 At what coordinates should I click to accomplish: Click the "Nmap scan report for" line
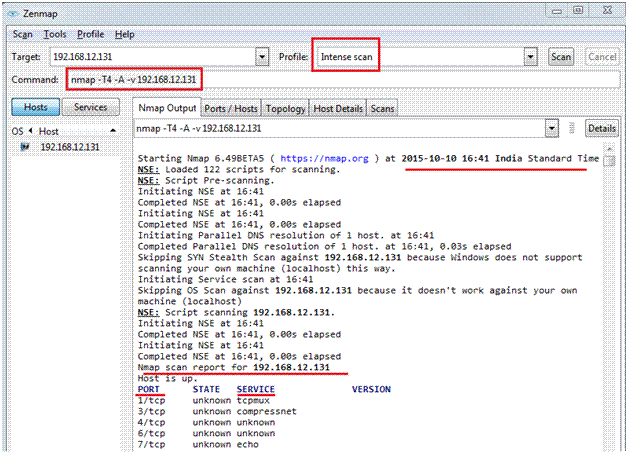tap(234, 367)
